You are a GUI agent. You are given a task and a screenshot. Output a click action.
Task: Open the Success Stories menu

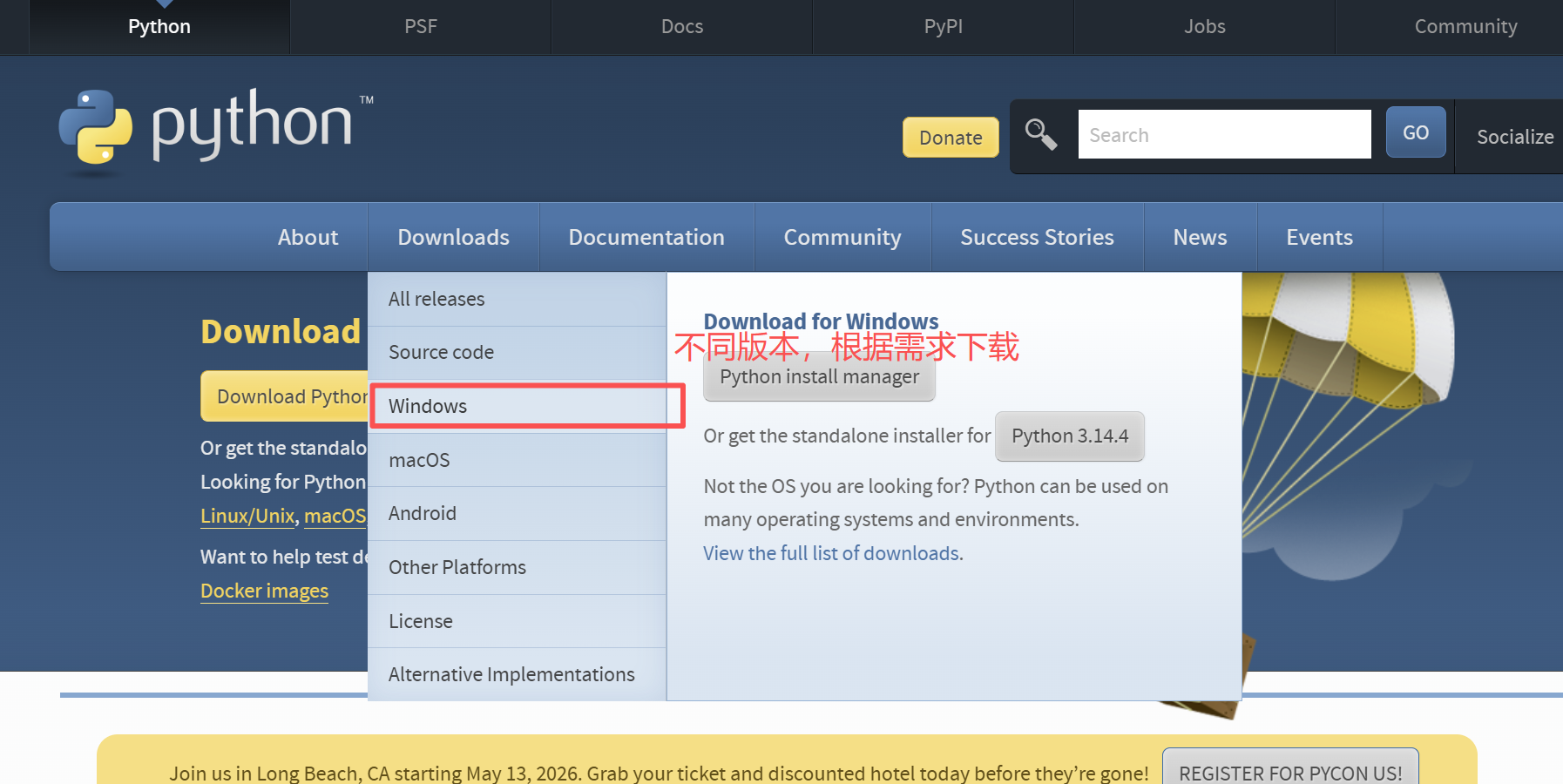coord(1037,237)
